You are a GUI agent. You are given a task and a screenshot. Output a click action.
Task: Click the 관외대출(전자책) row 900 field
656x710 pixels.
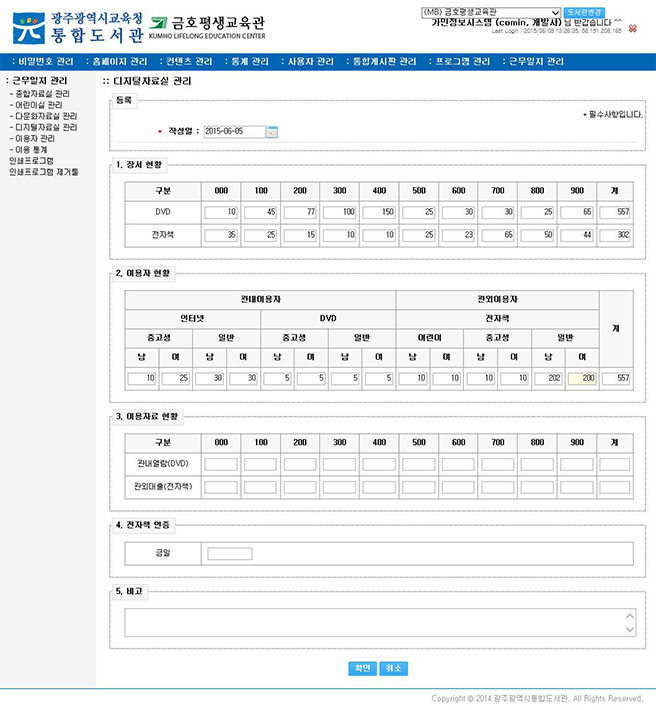pos(577,487)
